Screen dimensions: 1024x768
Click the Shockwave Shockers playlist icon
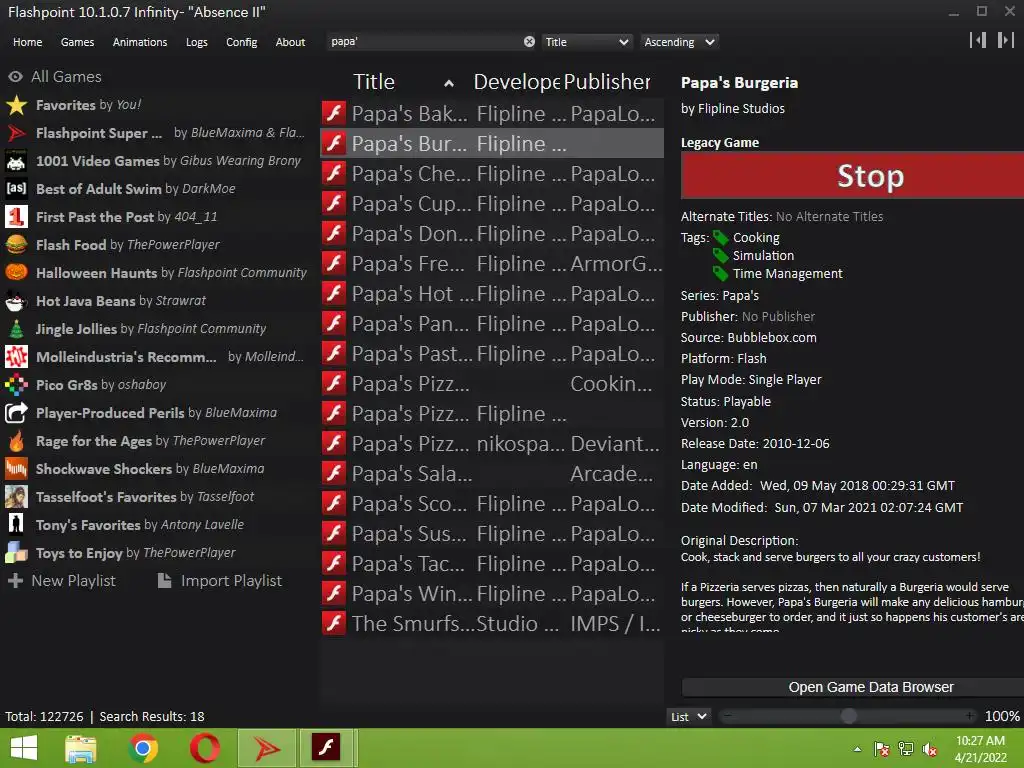pos(16,469)
